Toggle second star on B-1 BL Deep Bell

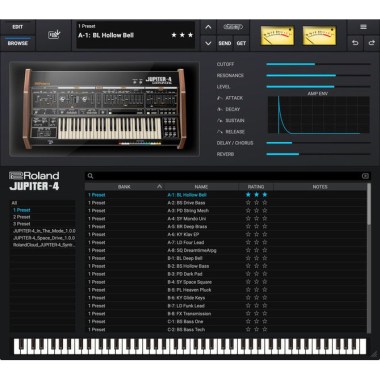tap(256, 258)
